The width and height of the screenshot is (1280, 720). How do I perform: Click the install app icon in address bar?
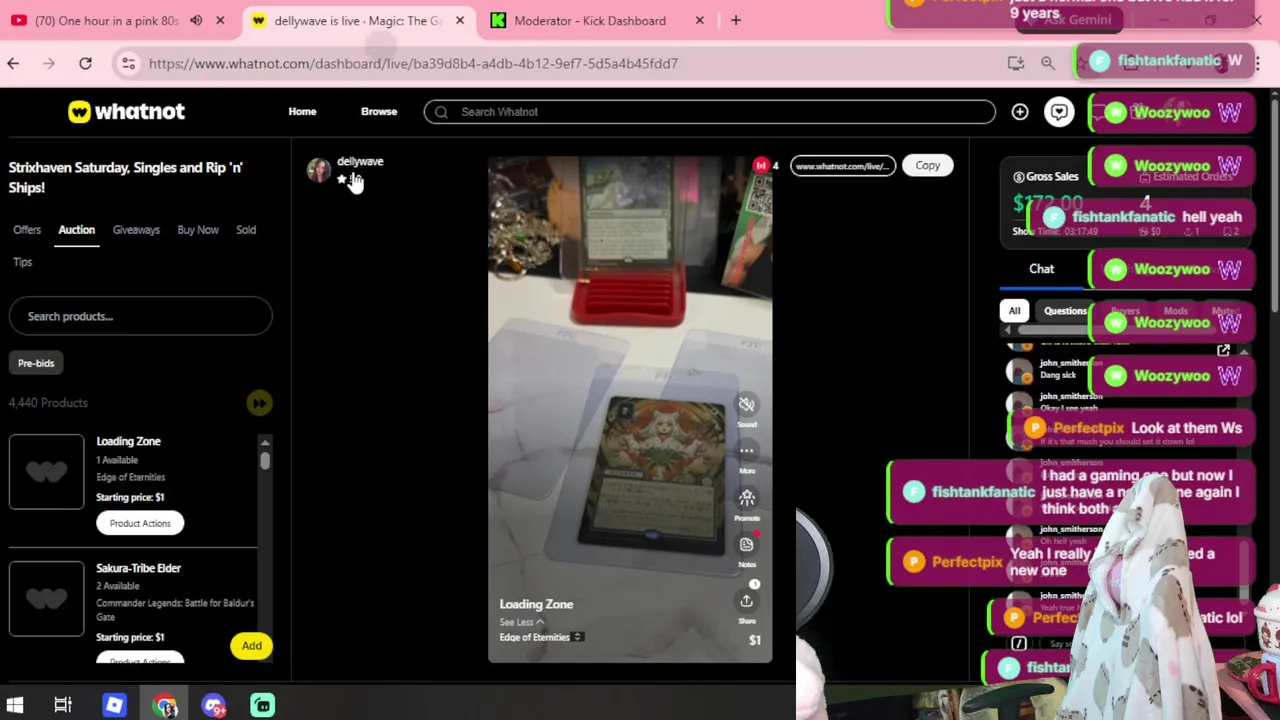(x=1016, y=63)
